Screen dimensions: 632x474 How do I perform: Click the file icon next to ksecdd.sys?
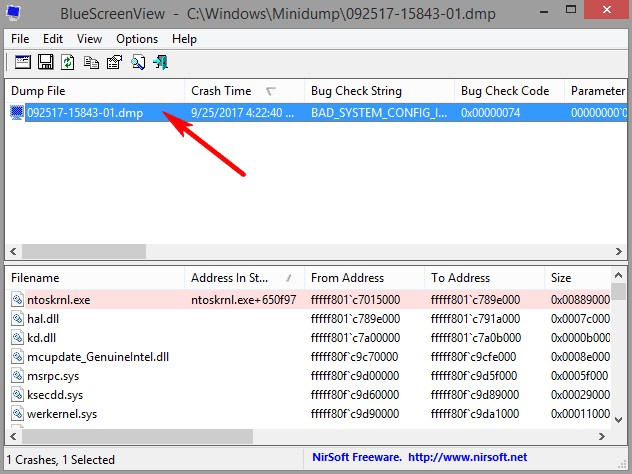[x=17, y=395]
